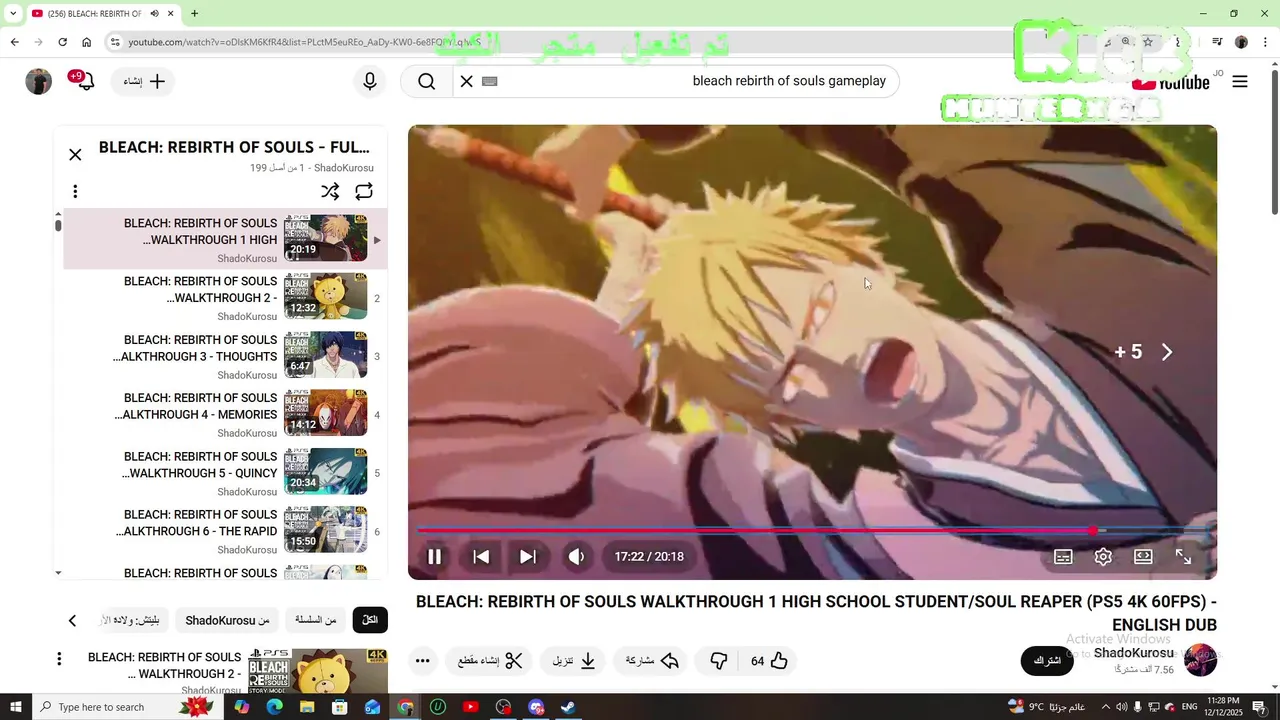Open the 'إنشاء' create button

click(145, 81)
